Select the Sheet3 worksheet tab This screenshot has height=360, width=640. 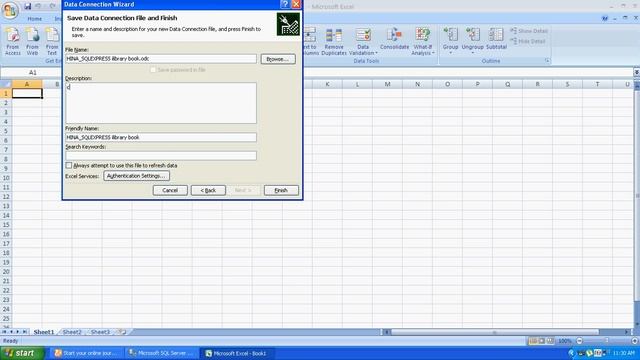100,332
